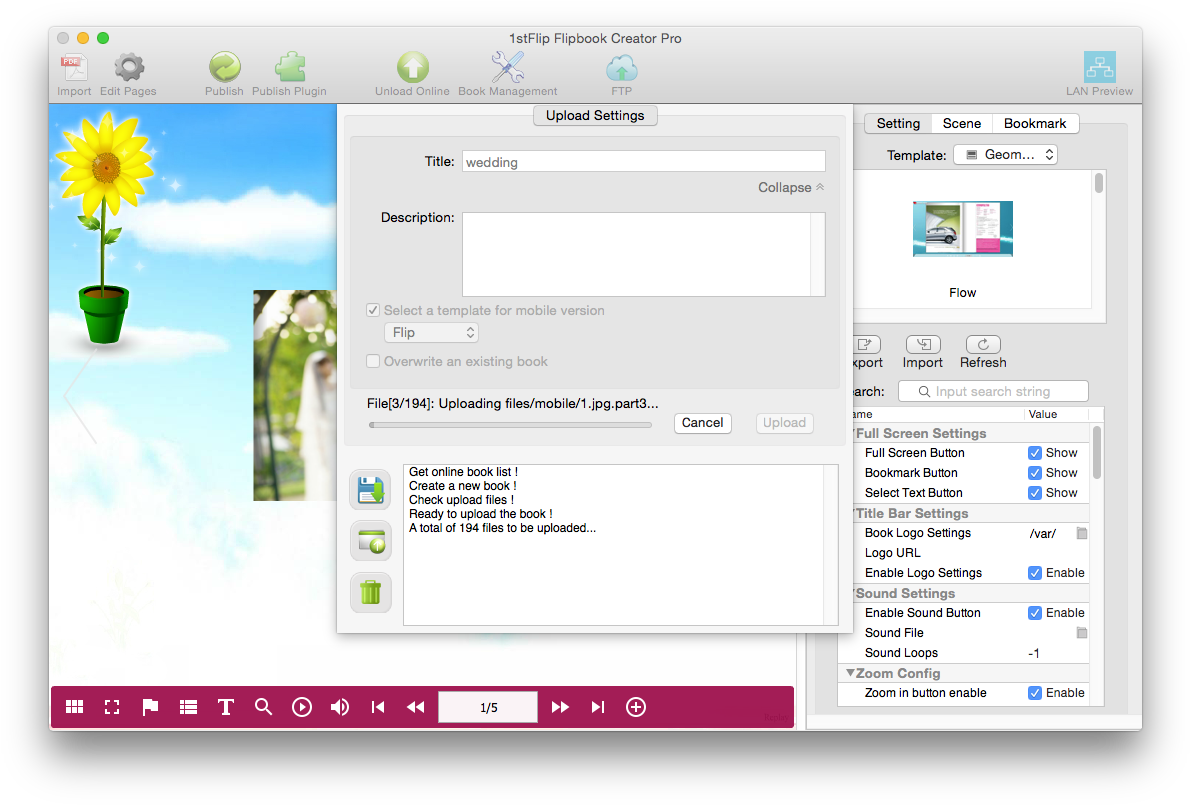The image size is (1190, 805).
Task: Open the Flip mobile template dropdown
Action: [431, 332]
